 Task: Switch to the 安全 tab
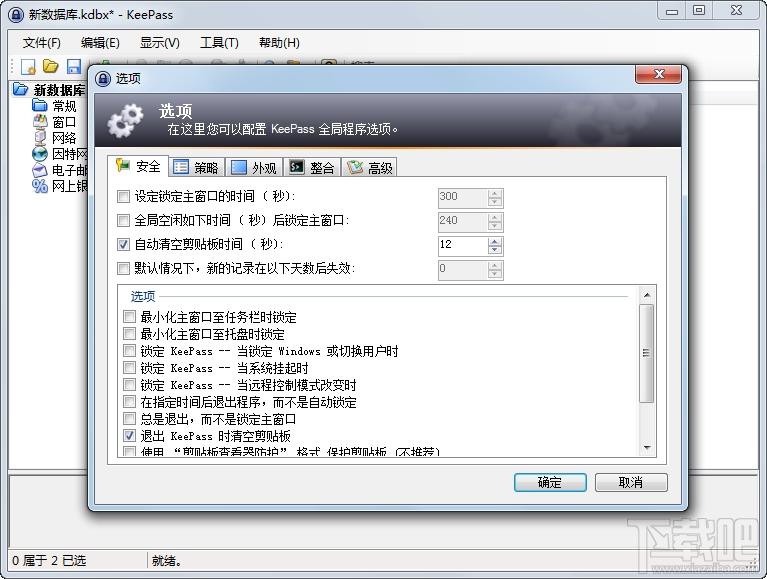point(138,166)
